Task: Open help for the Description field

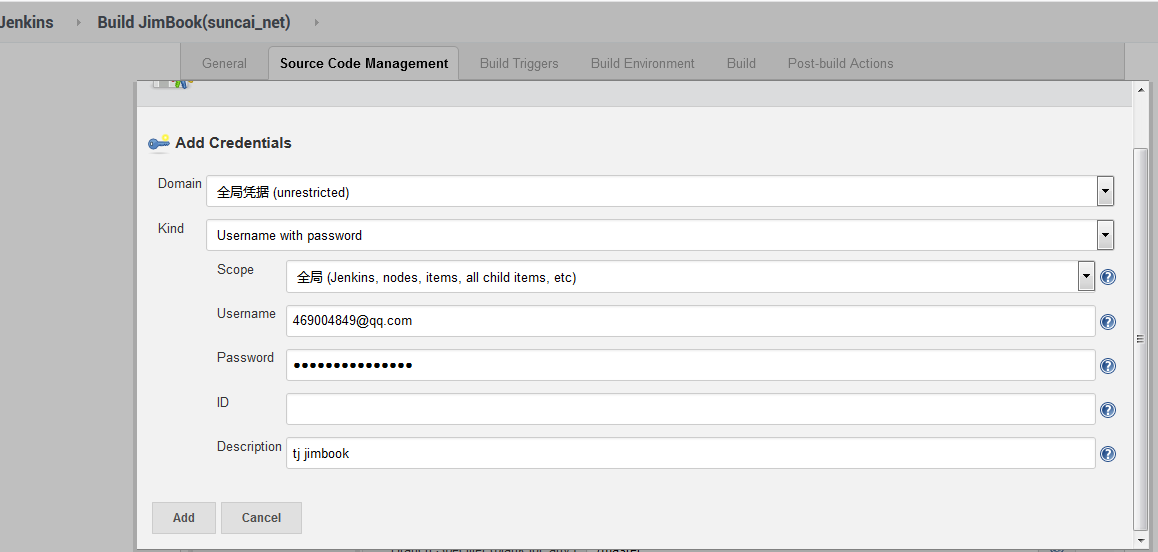Action: click(1107, 454)
